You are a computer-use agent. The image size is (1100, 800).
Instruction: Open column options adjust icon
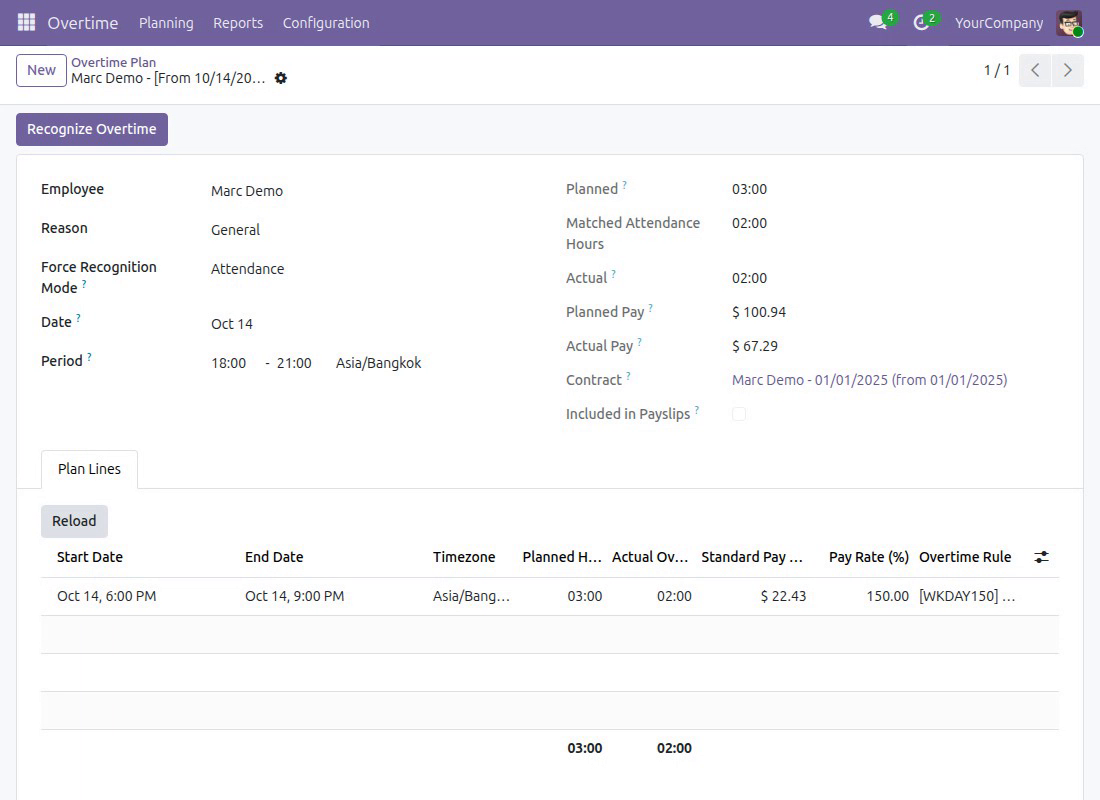pyautogui.click(x=1041, y=557)
